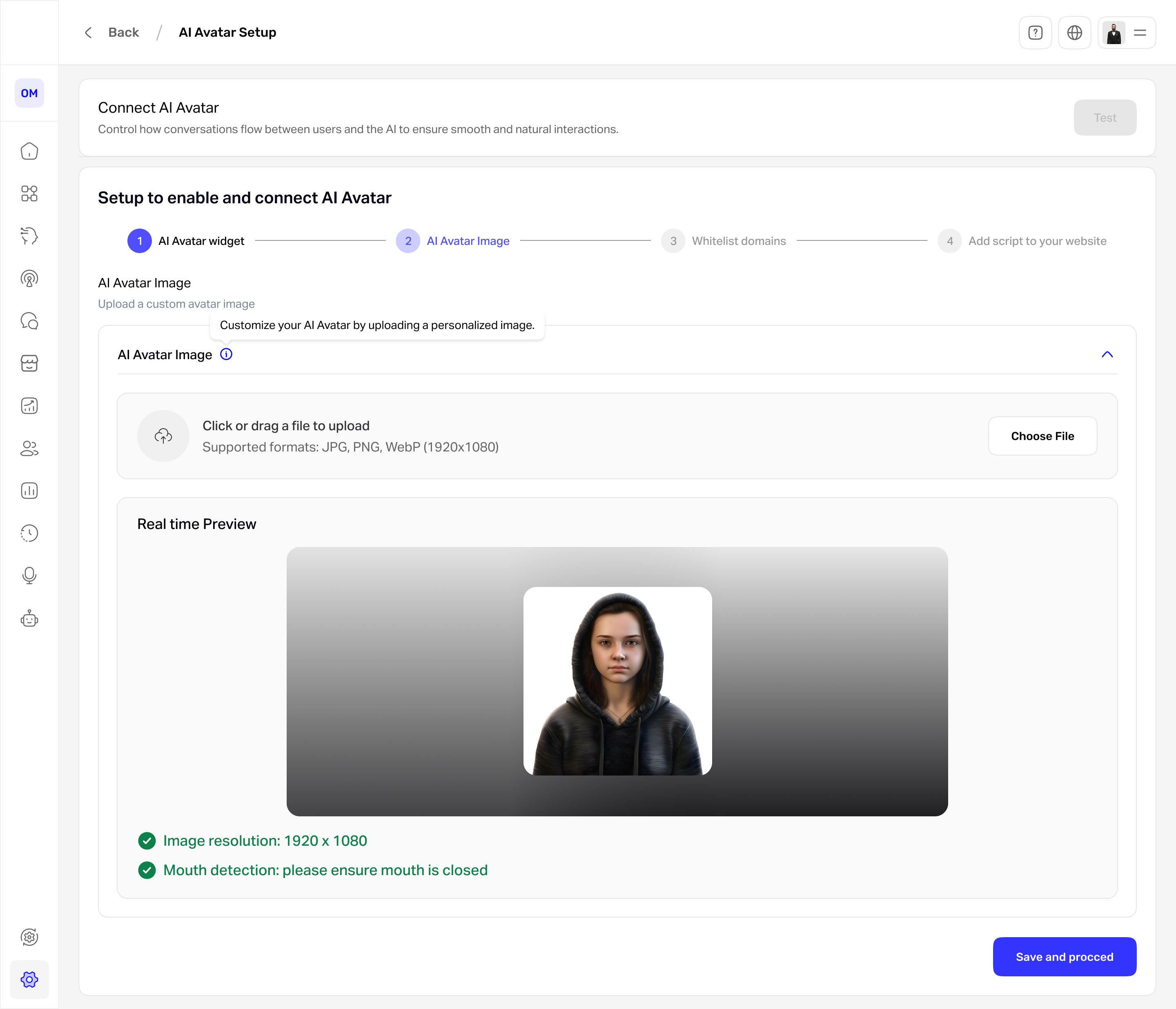Go to Home icon in sidebar

(29, 151)
